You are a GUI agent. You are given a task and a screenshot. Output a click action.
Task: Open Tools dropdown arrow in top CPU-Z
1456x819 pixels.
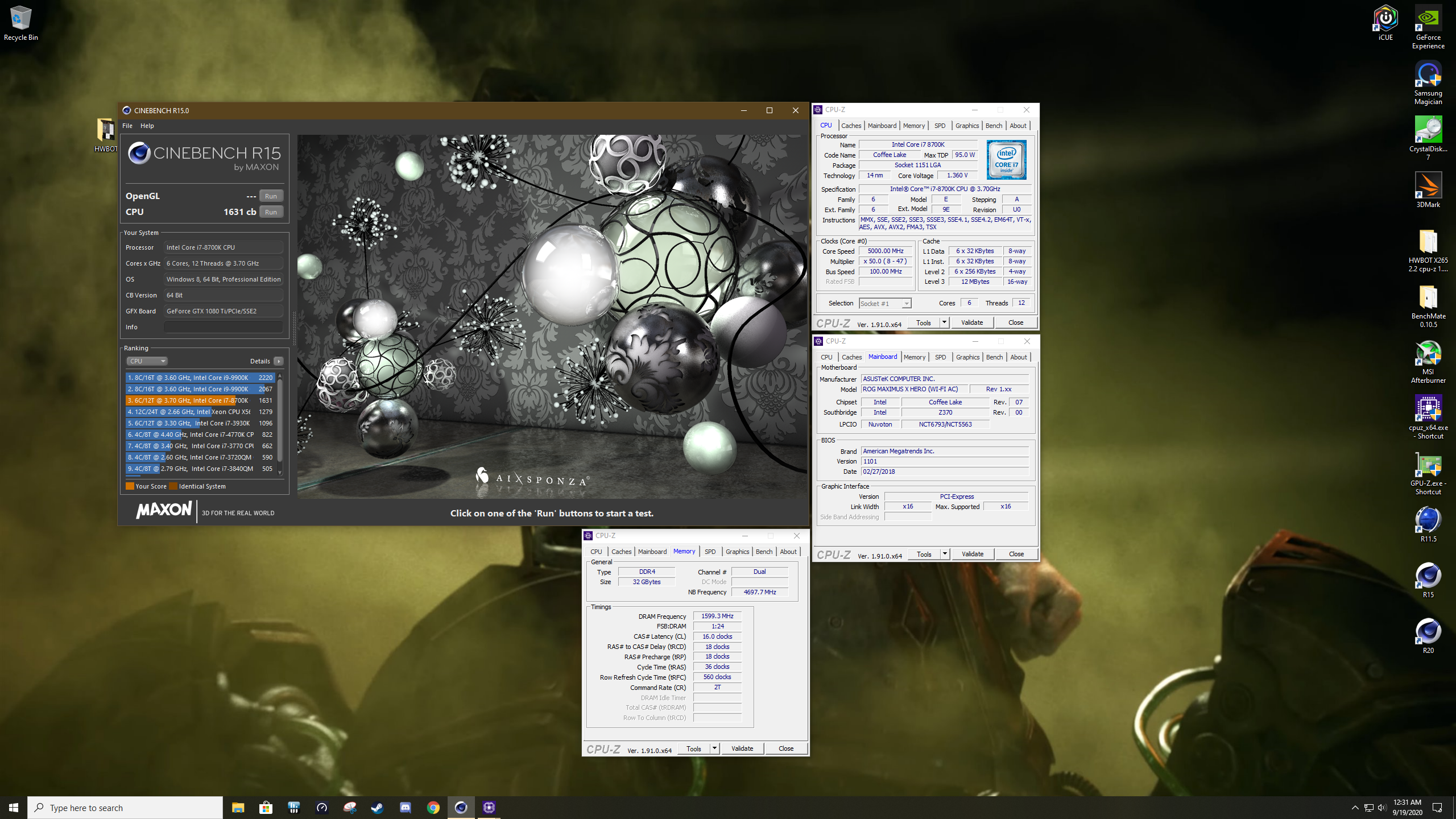coord(944,322)
